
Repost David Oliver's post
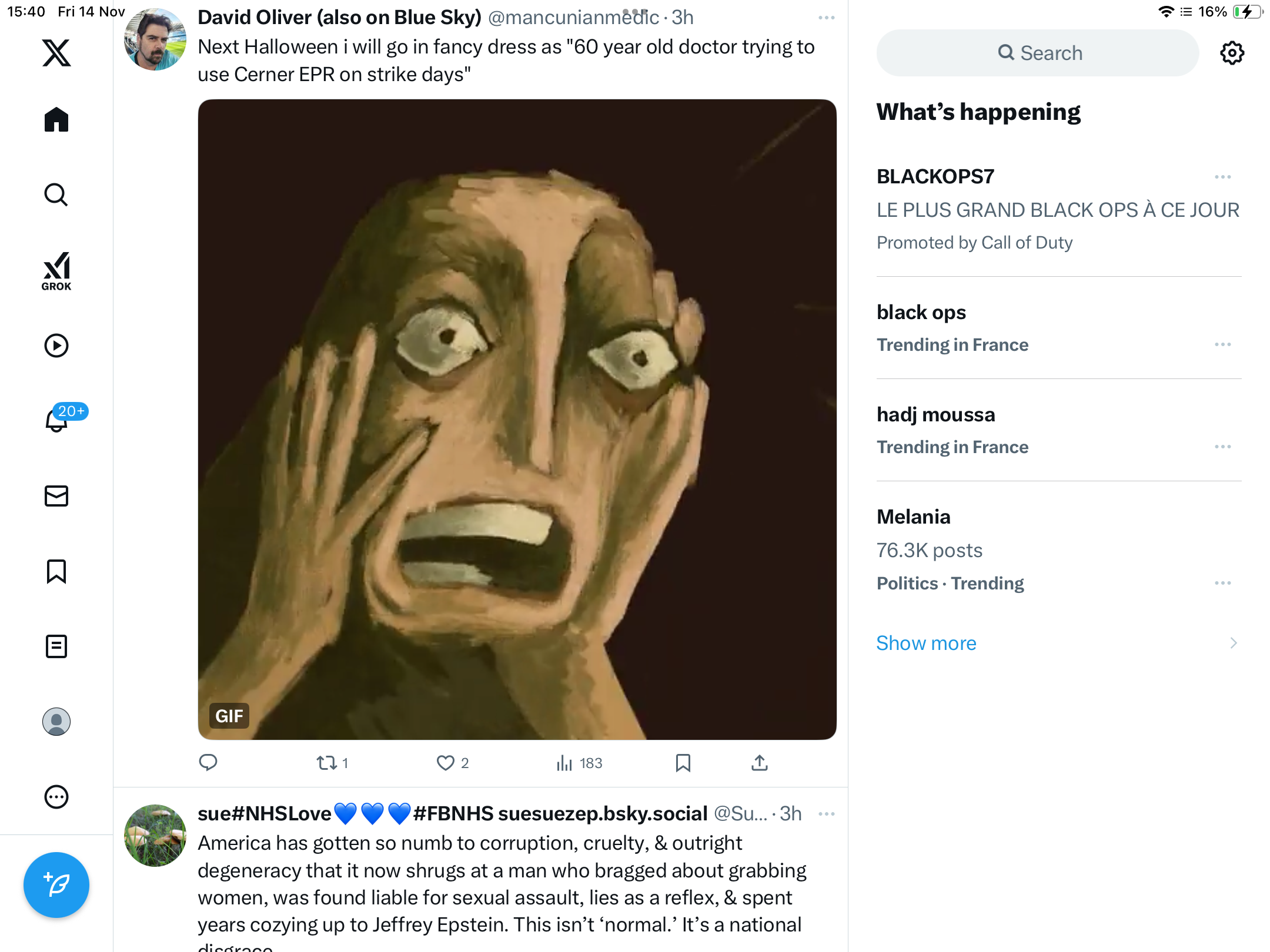[x=327, y=763]
